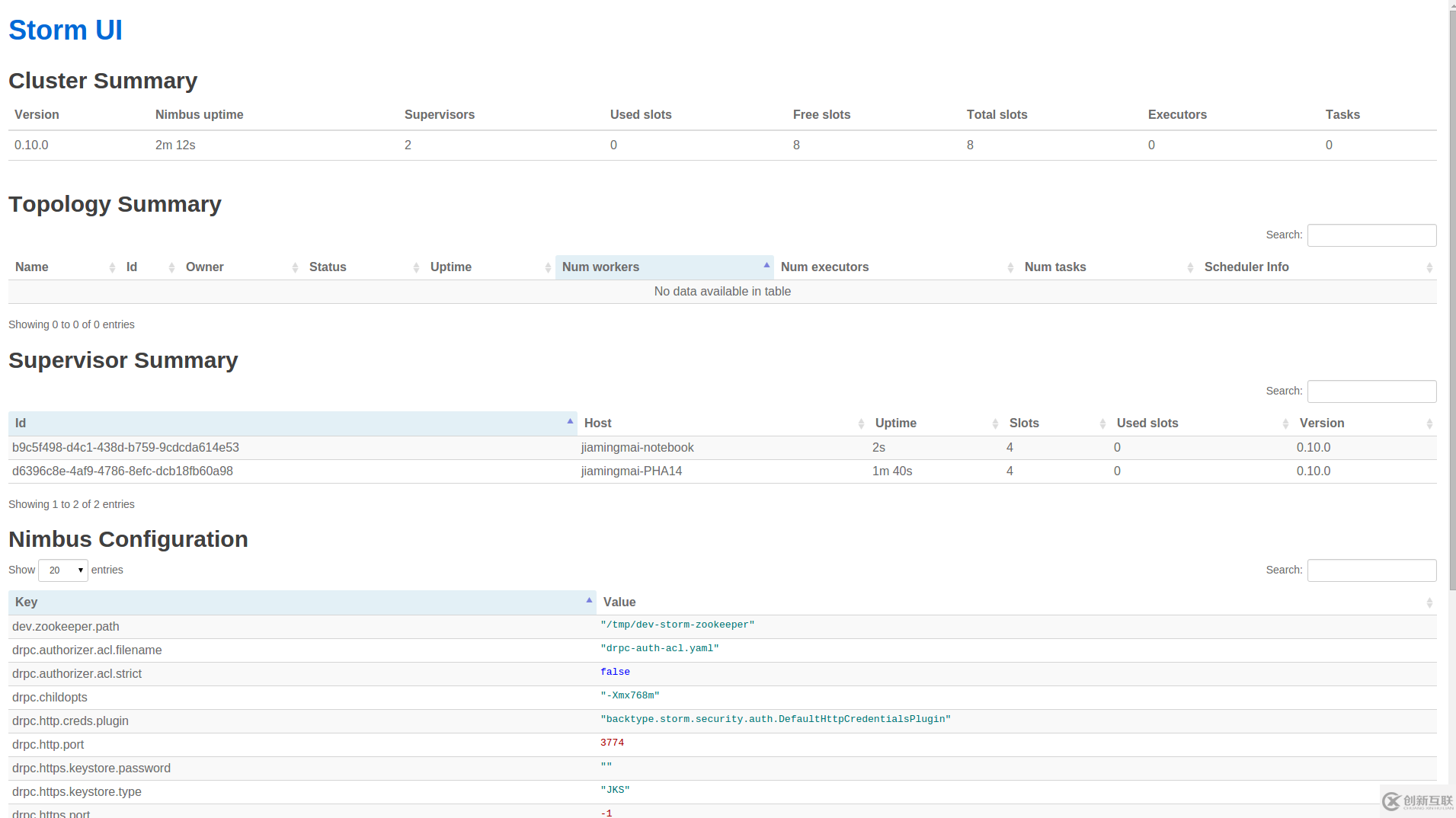The image size is (1456, 818).
Task: Focus the Nimbus Configuration search field
Action: point(1372,570)
